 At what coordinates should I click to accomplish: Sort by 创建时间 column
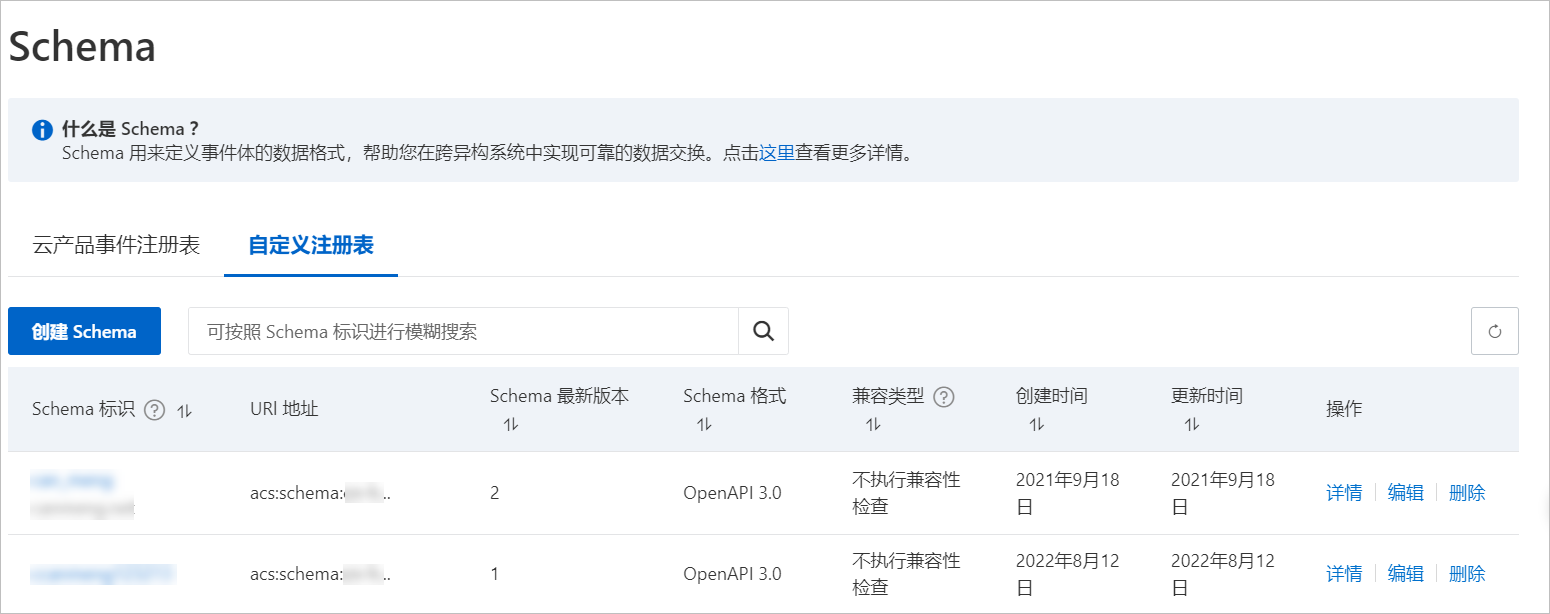[1036, 425]
